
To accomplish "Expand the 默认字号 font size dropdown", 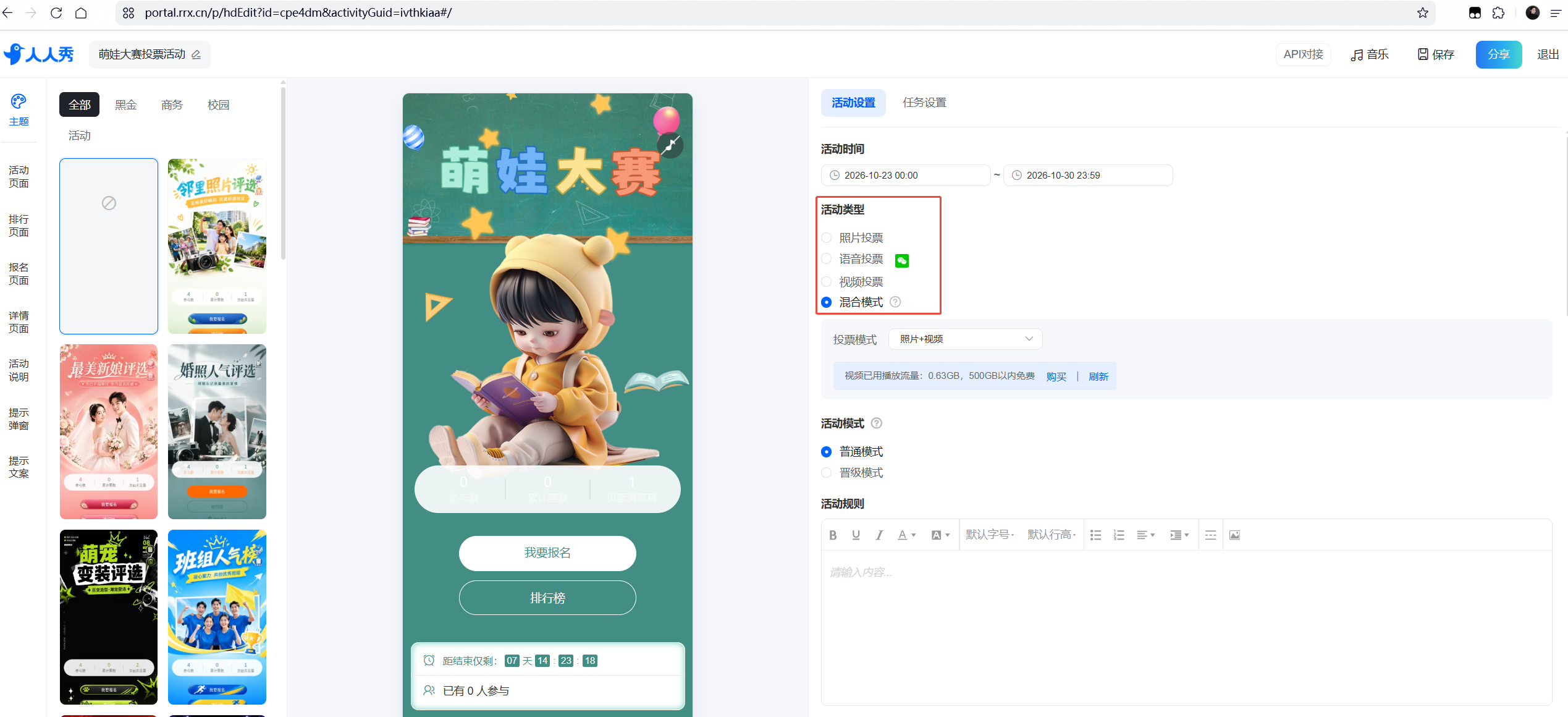I will tap(990, 535).
